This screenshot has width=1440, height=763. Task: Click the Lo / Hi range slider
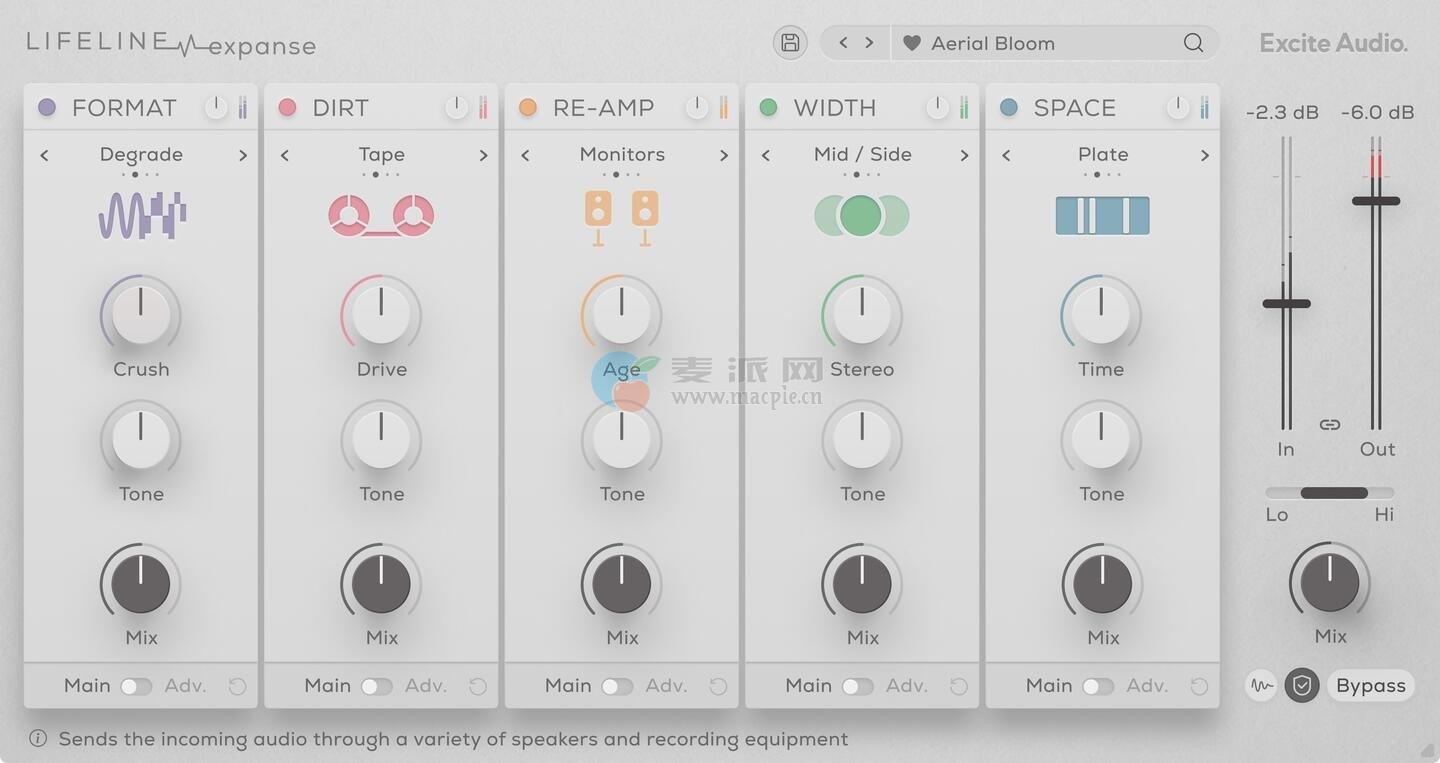pos(1330,493)
